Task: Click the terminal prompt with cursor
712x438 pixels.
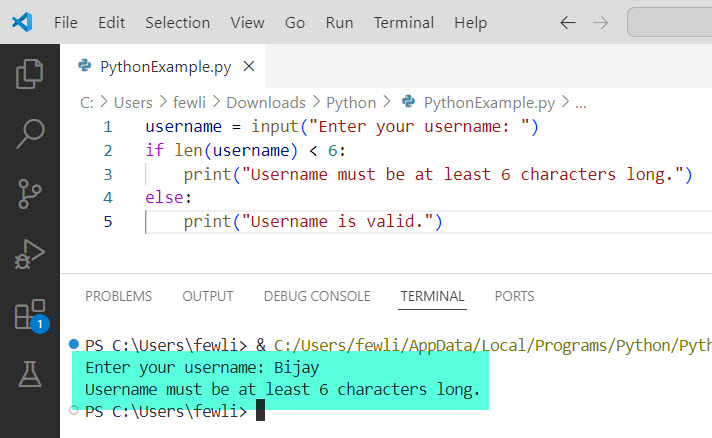Action: (x=175, y=411)
